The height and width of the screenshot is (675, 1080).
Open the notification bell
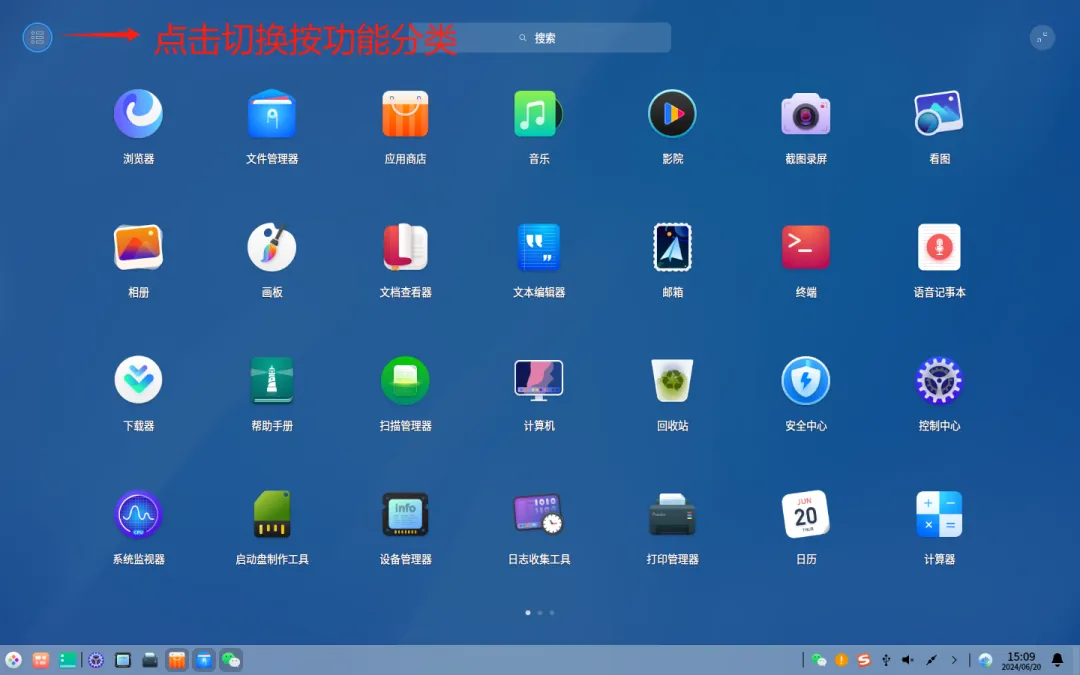tap(1057, 661)
